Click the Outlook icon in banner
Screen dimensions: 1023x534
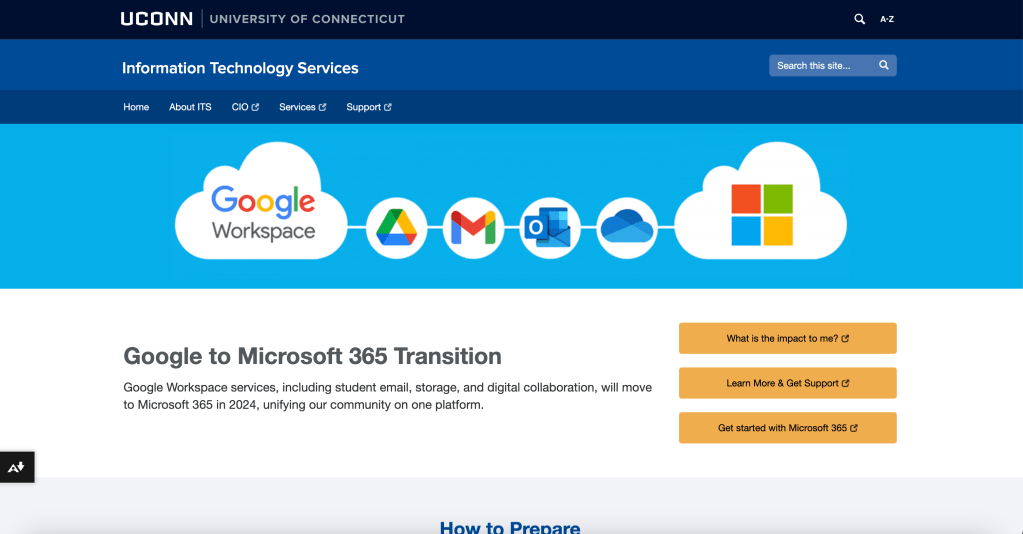(x=550, y=228)
